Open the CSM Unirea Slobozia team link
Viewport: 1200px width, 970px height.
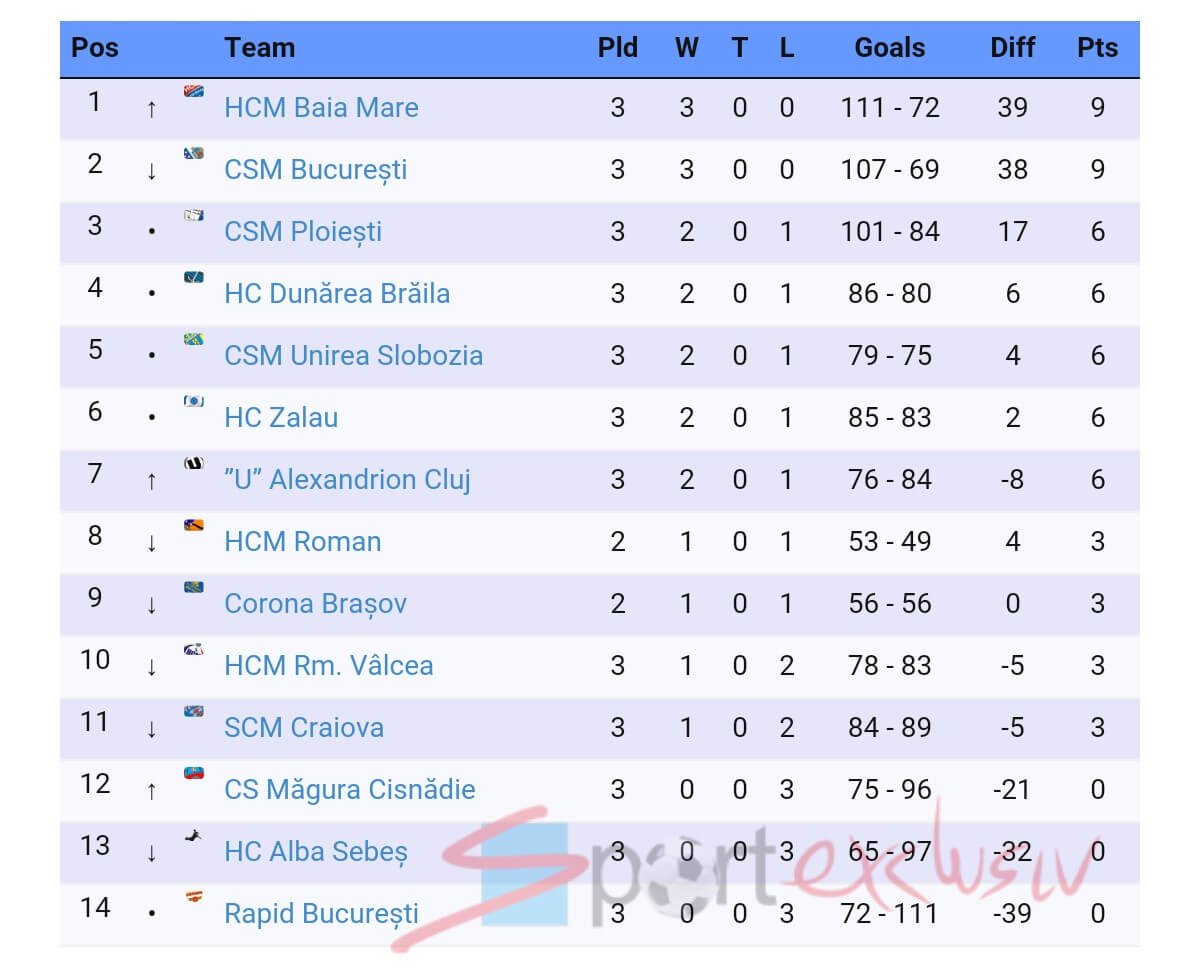(353, 356)
